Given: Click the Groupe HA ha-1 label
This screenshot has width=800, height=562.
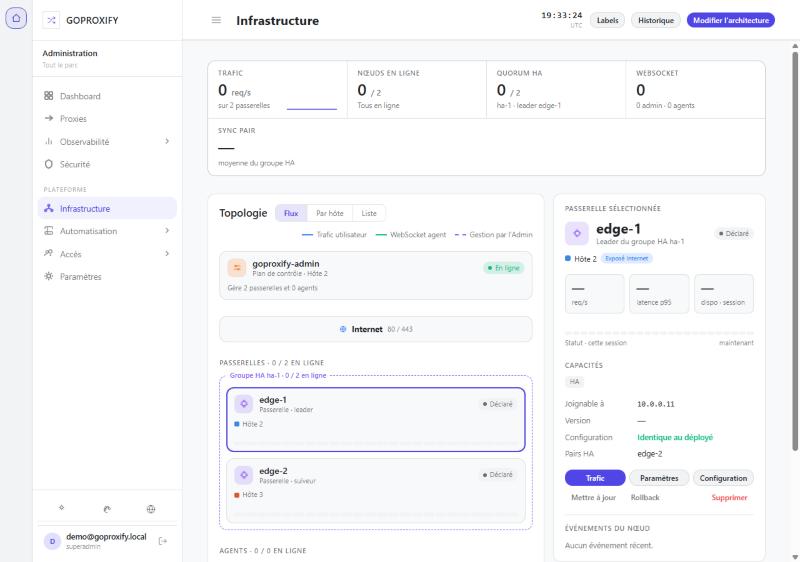Looking at the screenshot, I should [278, 375].
